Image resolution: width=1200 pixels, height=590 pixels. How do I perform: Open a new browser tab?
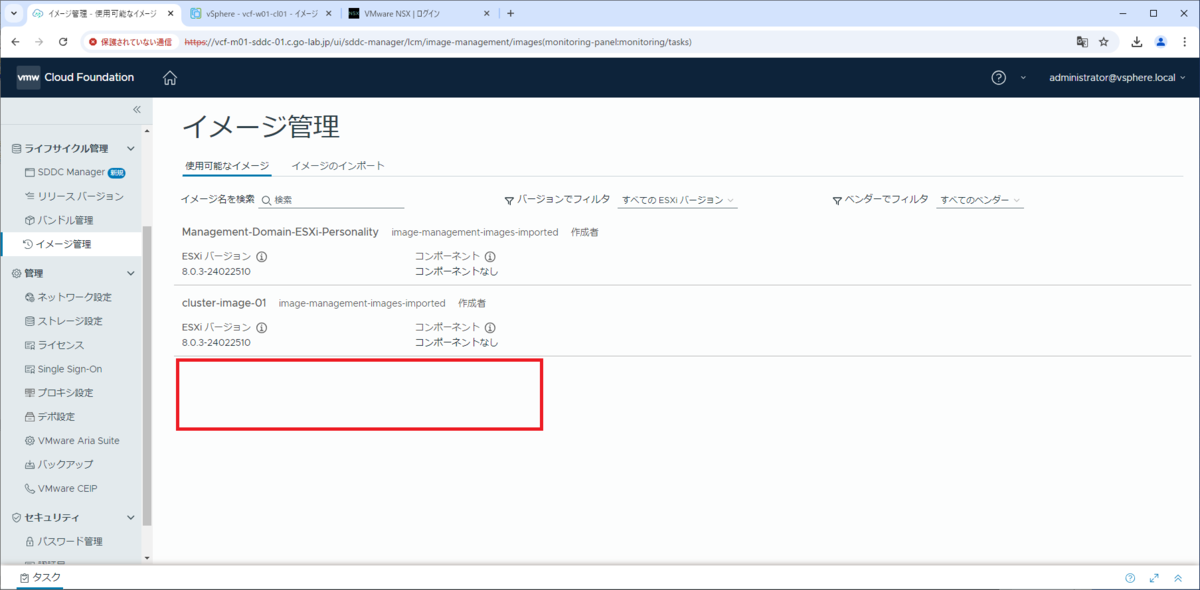(511, 14)
